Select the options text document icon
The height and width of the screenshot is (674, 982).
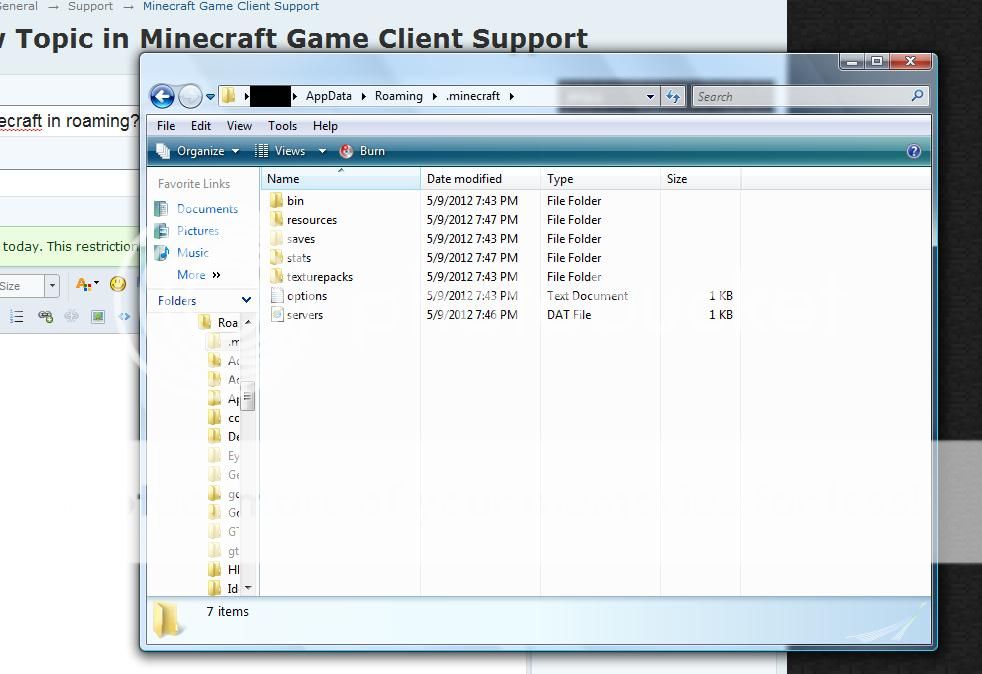point(277,296)
